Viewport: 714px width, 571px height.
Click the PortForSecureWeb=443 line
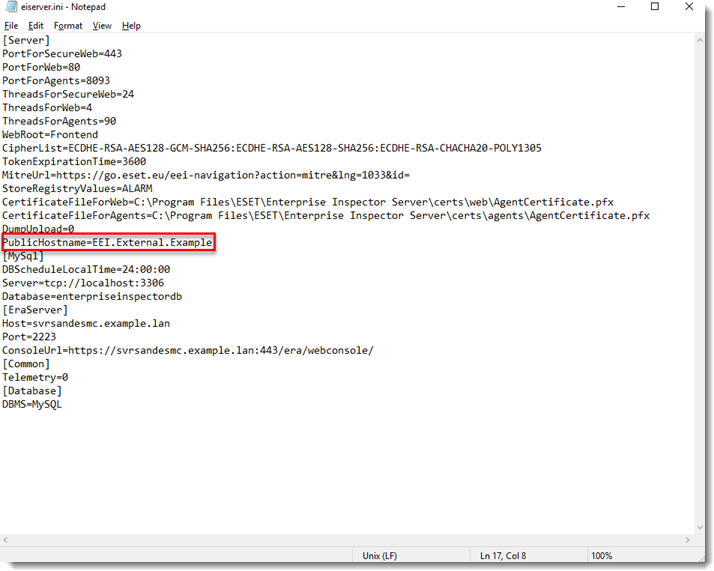62,54
